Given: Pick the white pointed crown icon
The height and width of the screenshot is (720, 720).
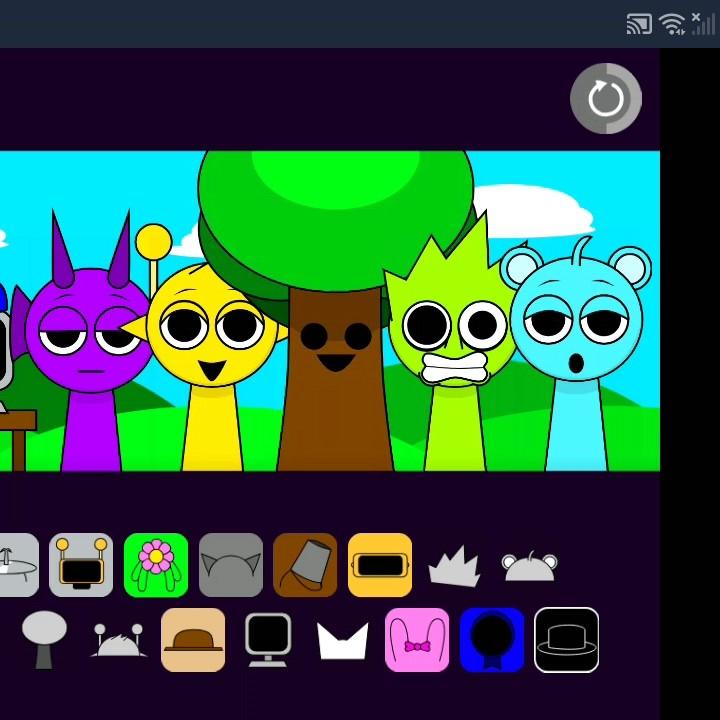Looking at the screenshot, I should pos(343,640).
